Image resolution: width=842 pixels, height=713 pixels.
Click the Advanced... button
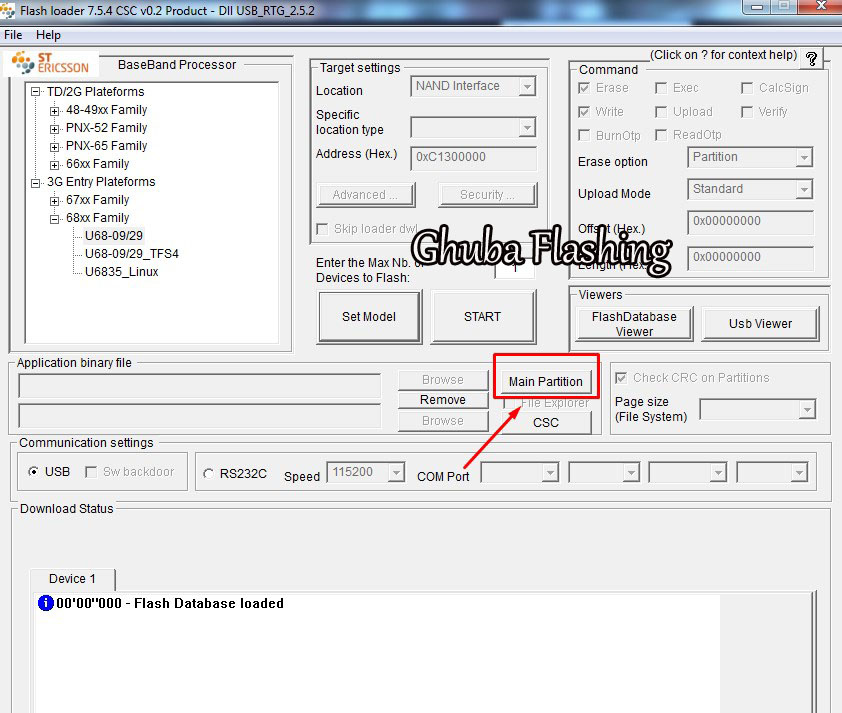[366, 194]
